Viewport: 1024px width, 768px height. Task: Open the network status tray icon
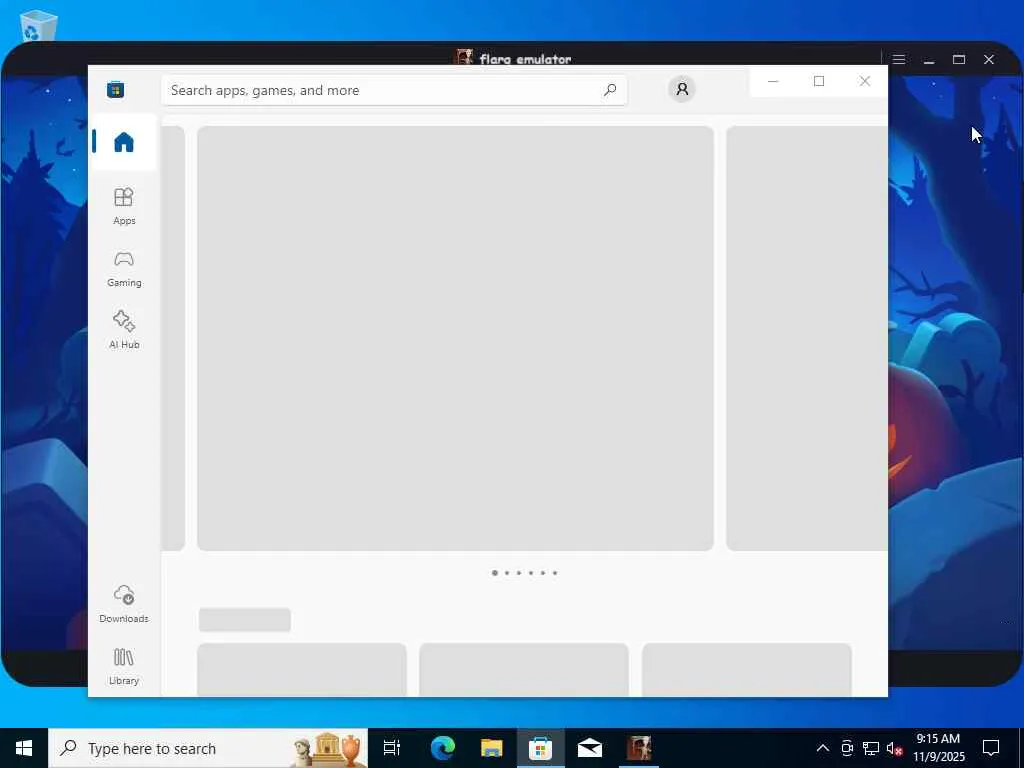(x=871, y=748)
